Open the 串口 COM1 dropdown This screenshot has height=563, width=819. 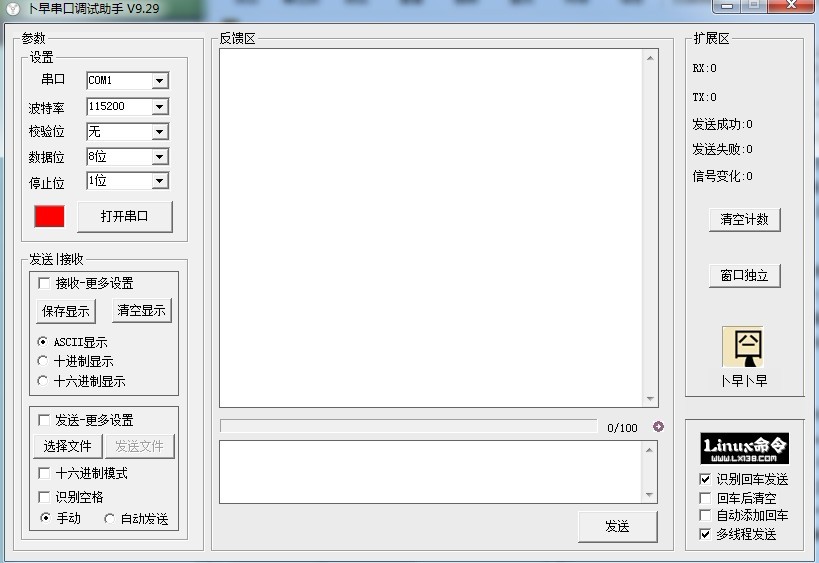(x=159, y=81)
